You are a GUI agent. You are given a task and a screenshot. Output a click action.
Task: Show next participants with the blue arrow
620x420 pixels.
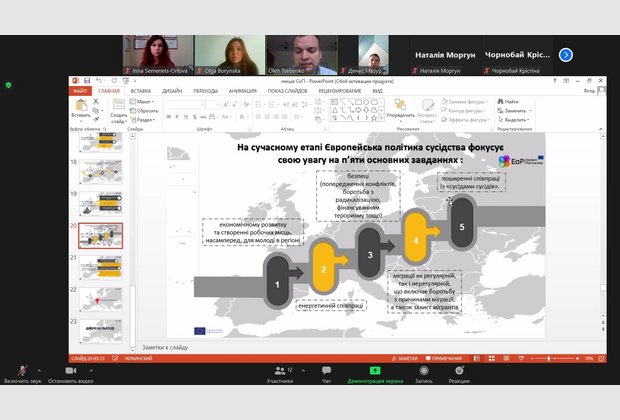coord(565,55)
